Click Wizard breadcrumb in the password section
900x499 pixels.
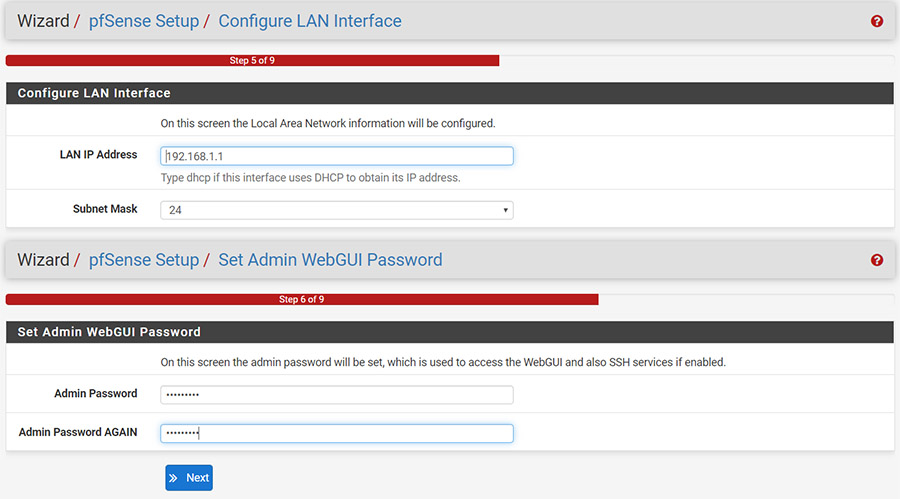(x=43, y=260)
